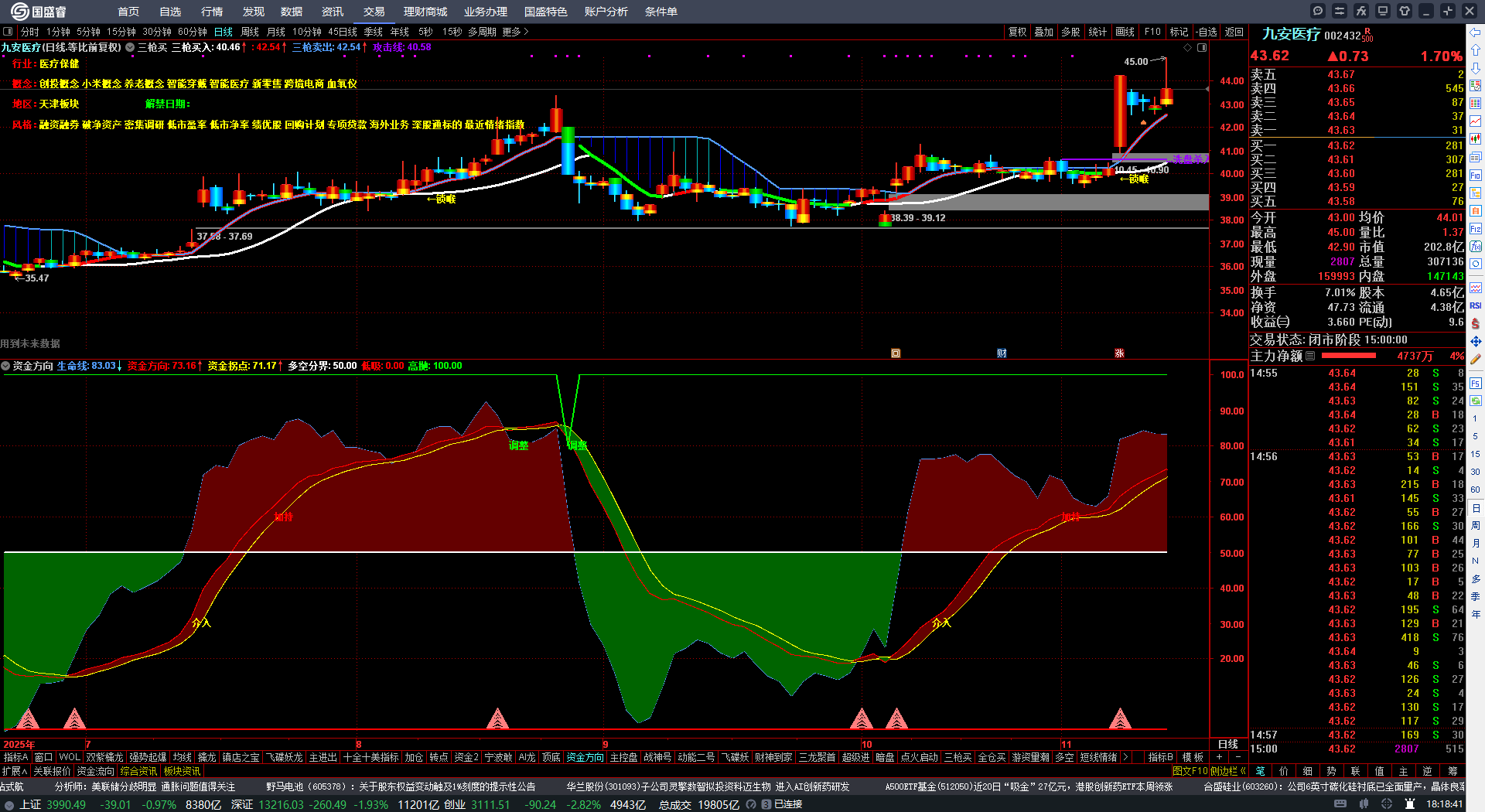Open 板块资讯 sector news

182,771
